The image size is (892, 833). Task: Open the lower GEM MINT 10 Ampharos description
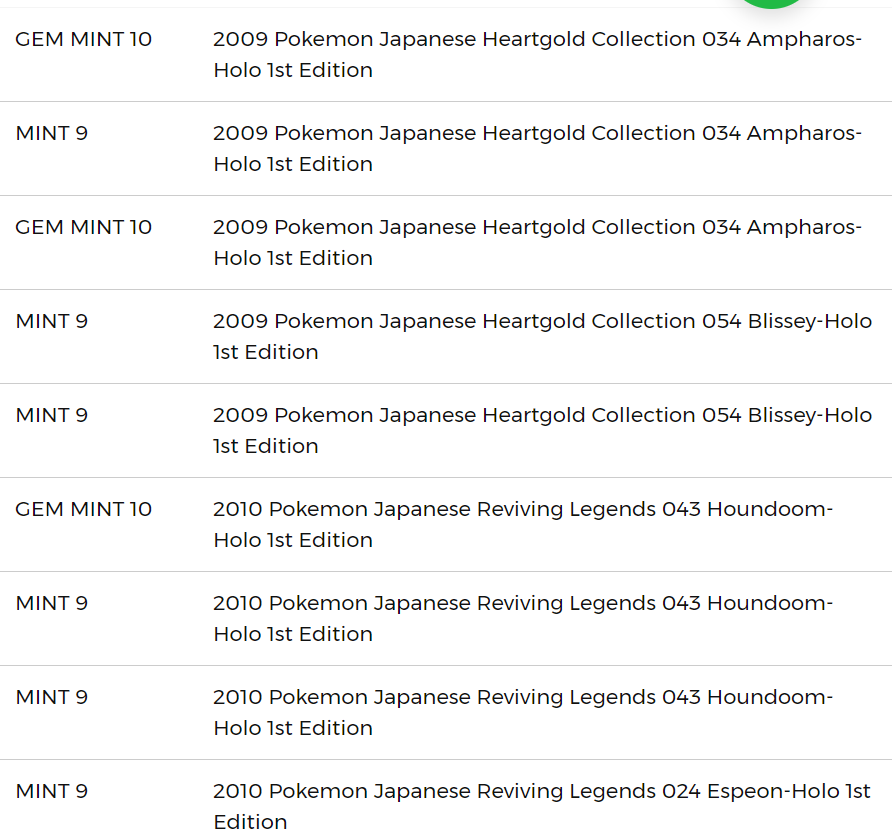point(538,242)
